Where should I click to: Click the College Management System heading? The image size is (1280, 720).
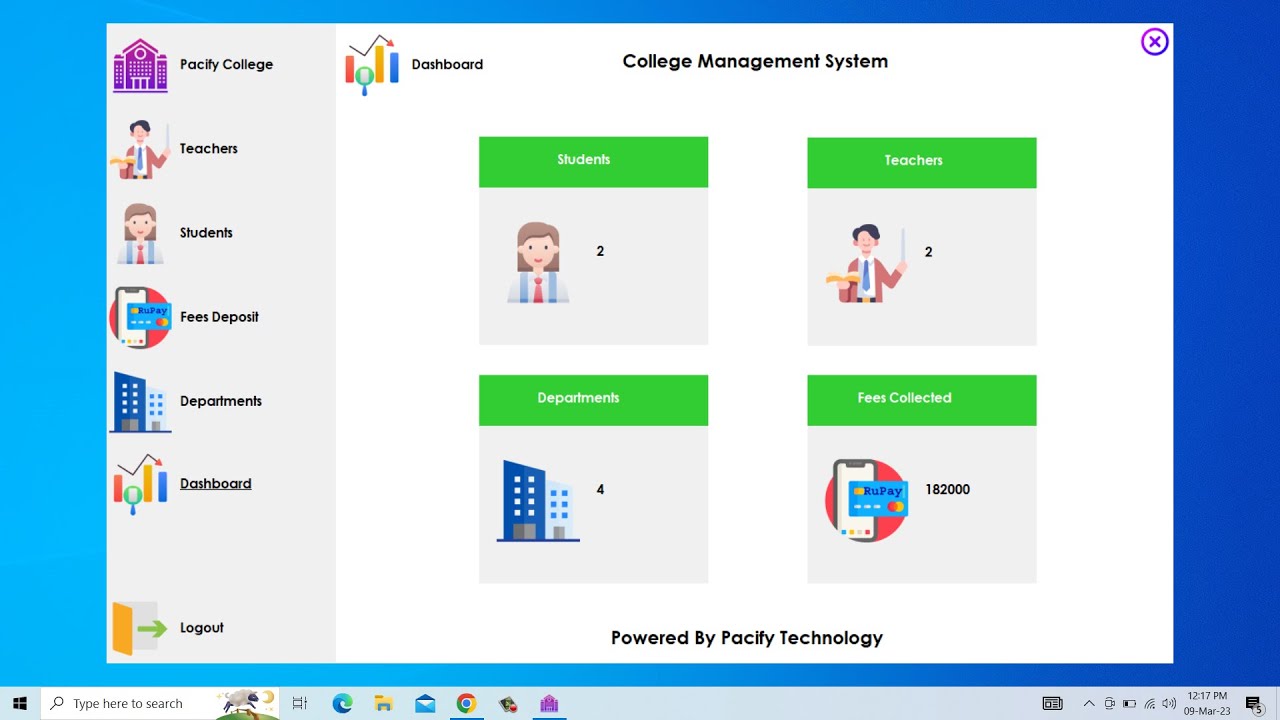(755, 61)
